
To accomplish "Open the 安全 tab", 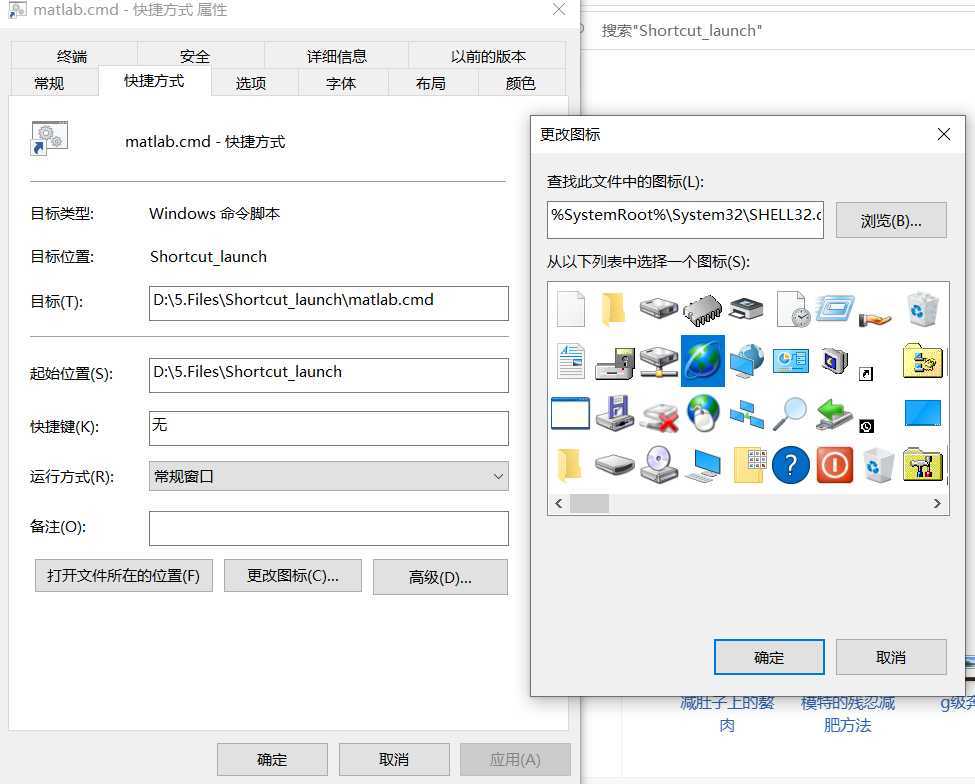I will pos(195,57).
